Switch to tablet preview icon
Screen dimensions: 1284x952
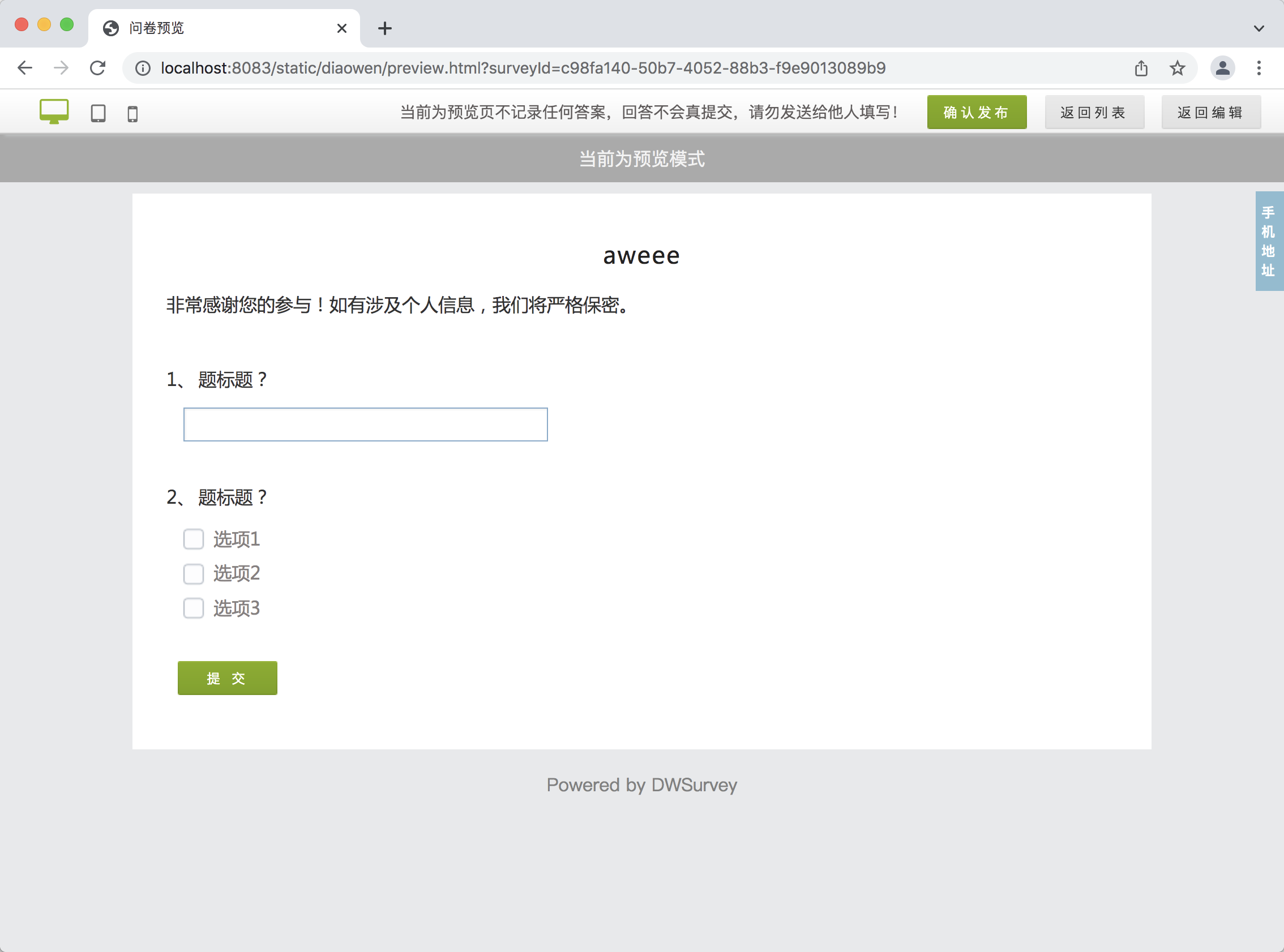coord(98,113)
